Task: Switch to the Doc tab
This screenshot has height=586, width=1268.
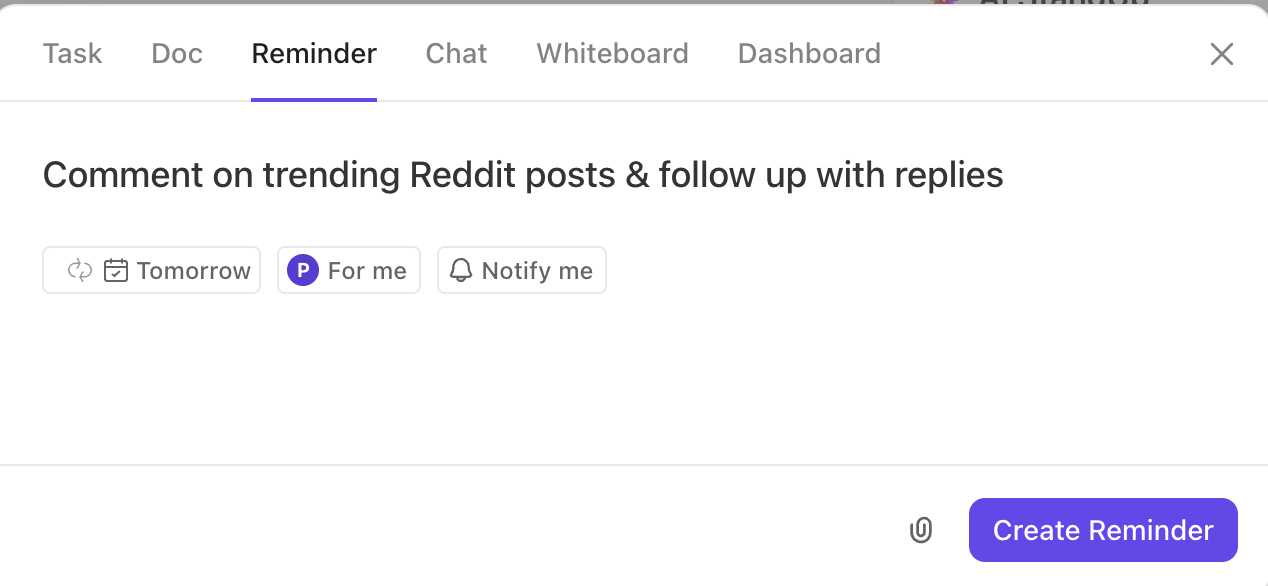Action: click(177, 53)
